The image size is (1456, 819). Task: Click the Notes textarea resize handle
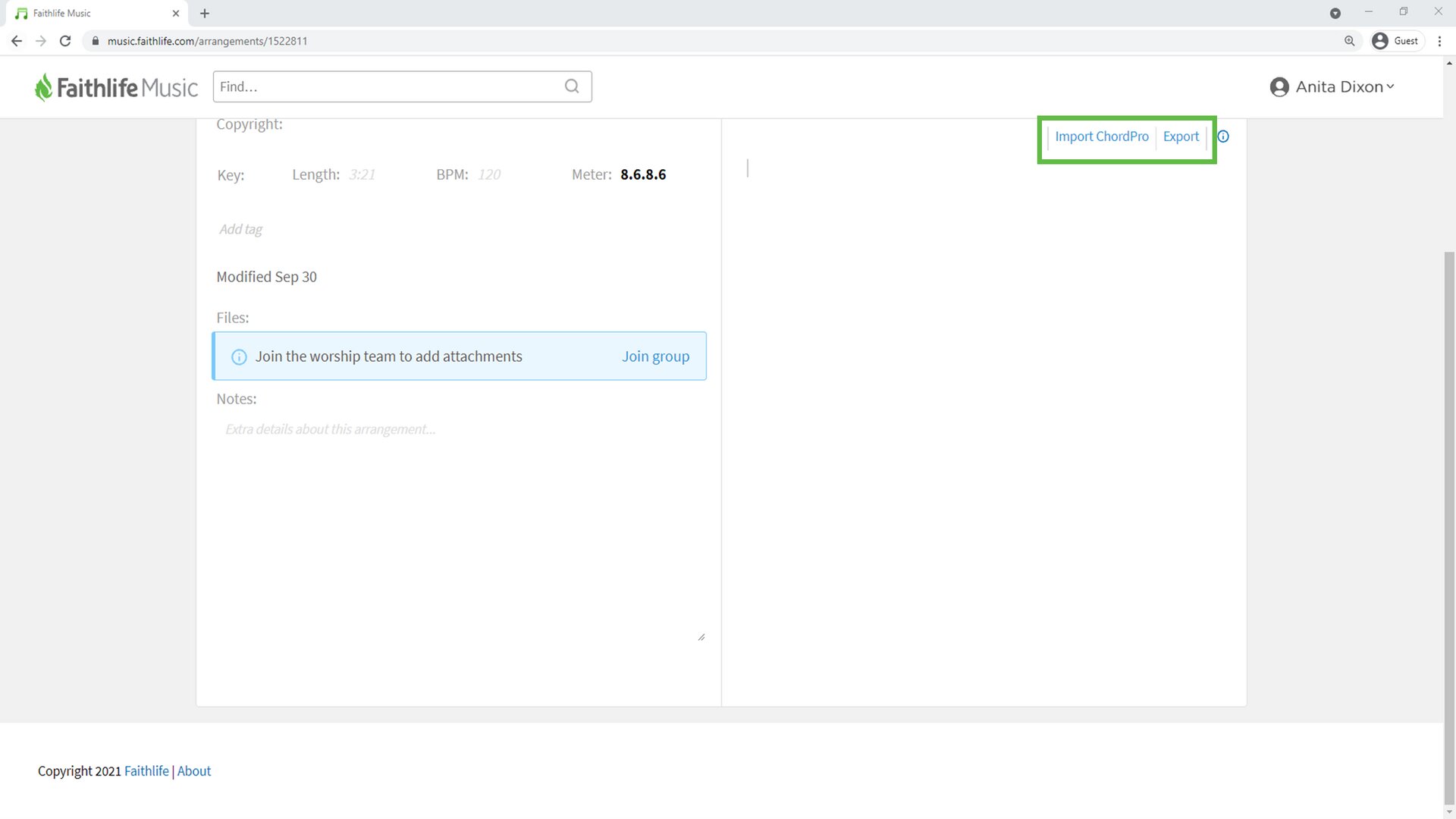point(701,638)
